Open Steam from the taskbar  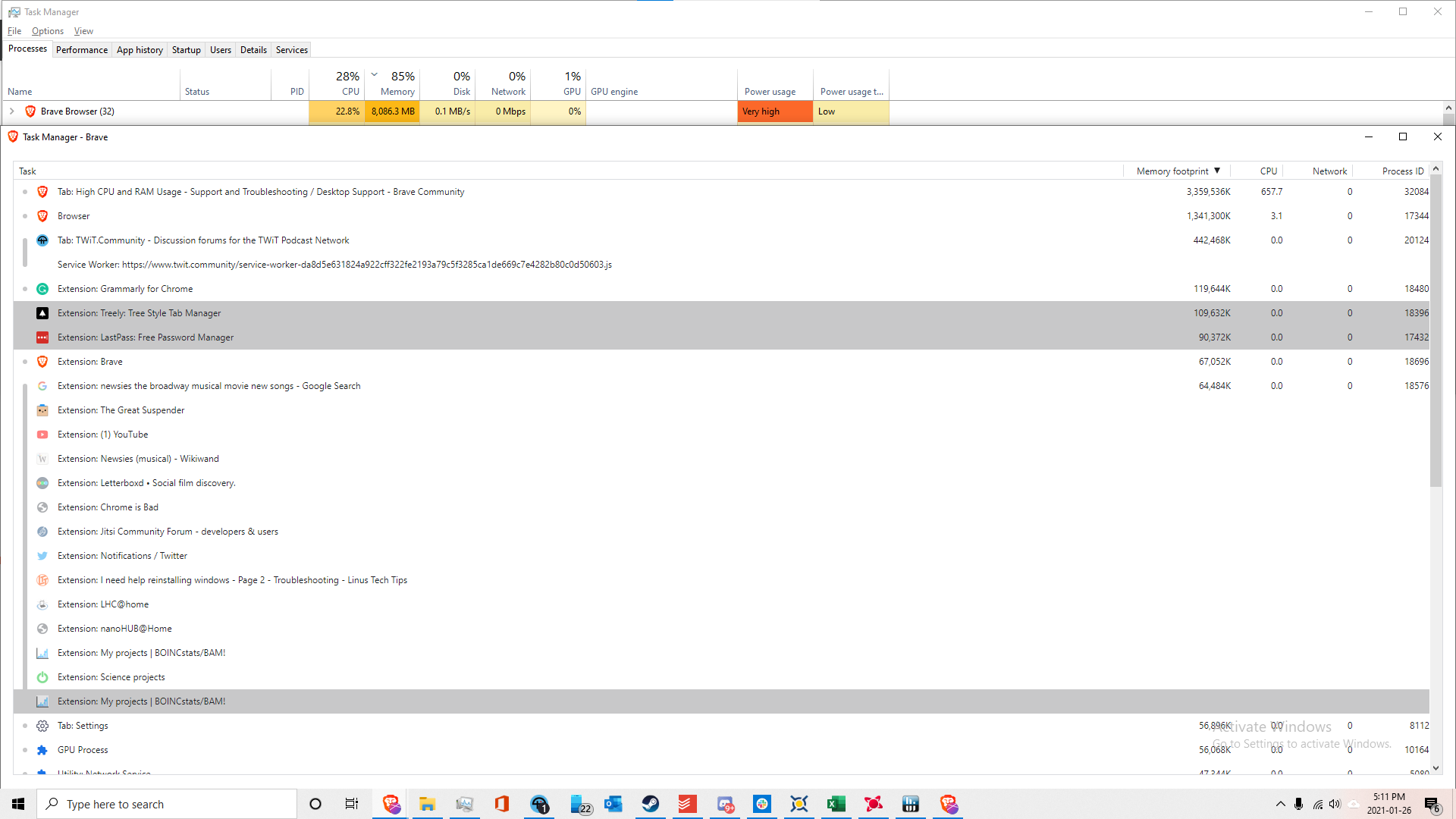click(650, 804)
